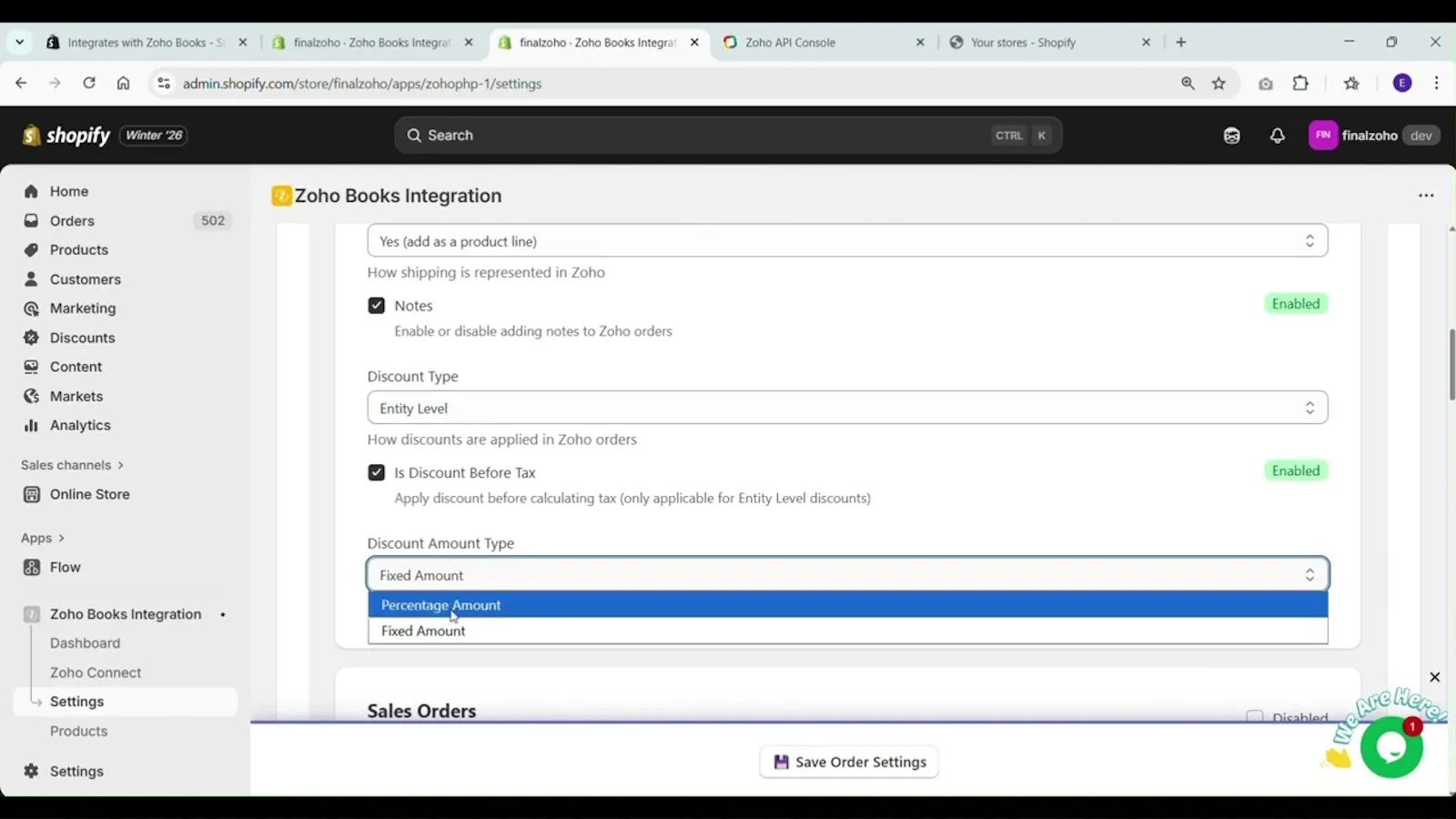Open Shopify Sidekick assistant icon

(x=1231, y=135)
